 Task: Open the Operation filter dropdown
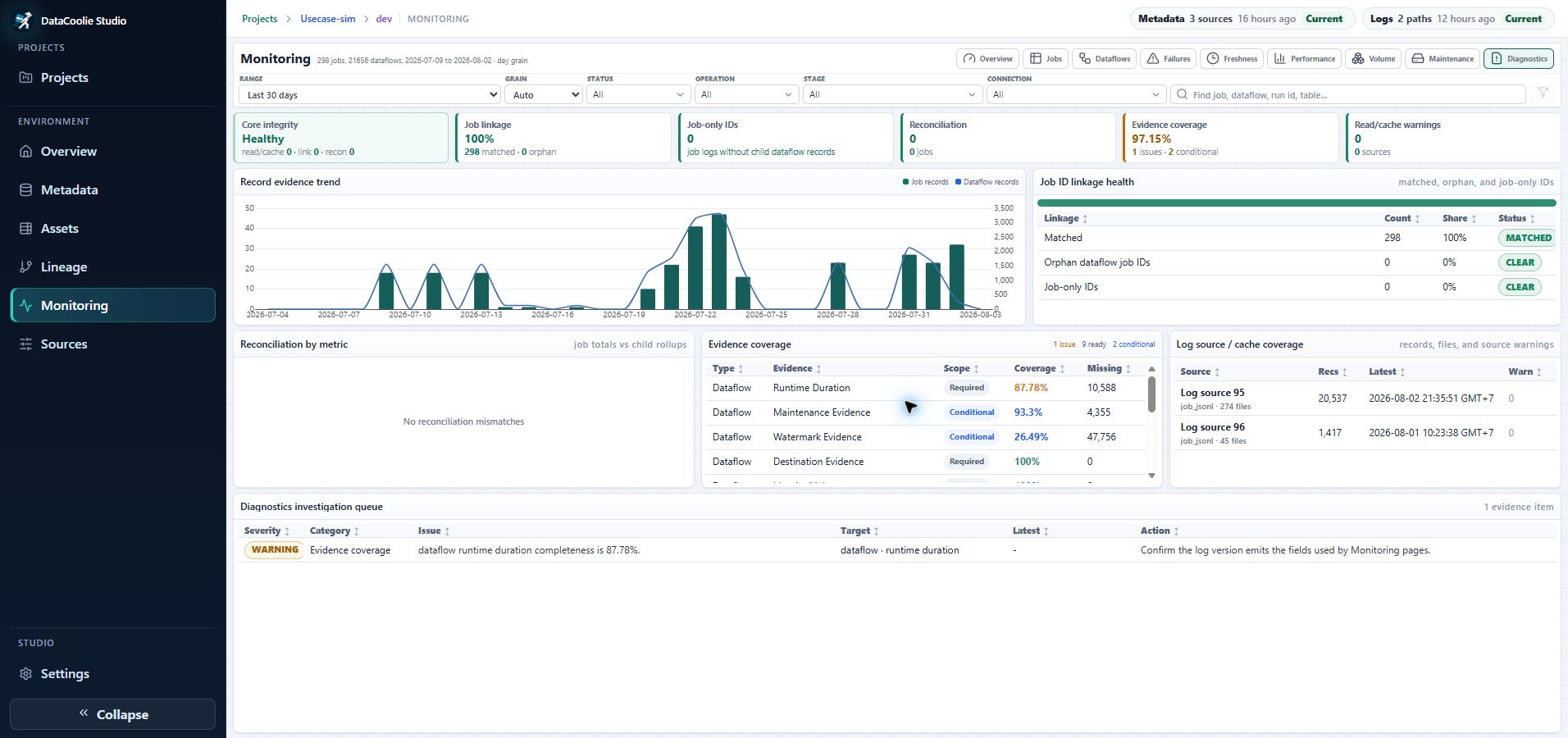pos(746,95)
